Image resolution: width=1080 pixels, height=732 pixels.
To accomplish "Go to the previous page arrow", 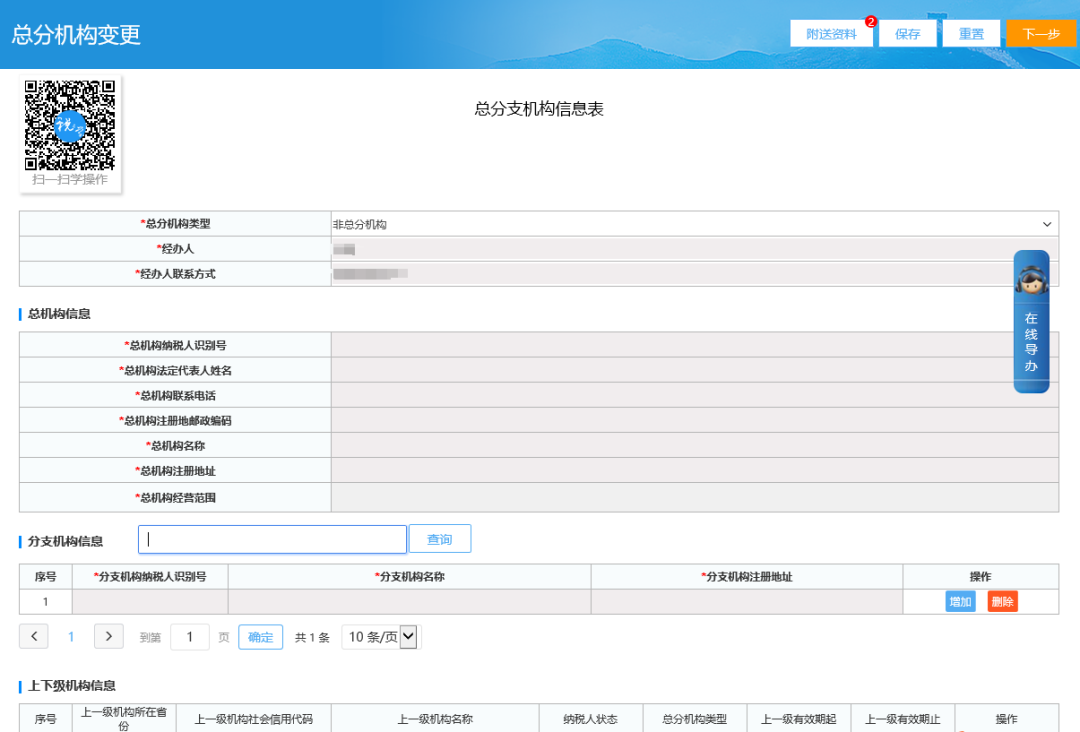I will point(34,636).
